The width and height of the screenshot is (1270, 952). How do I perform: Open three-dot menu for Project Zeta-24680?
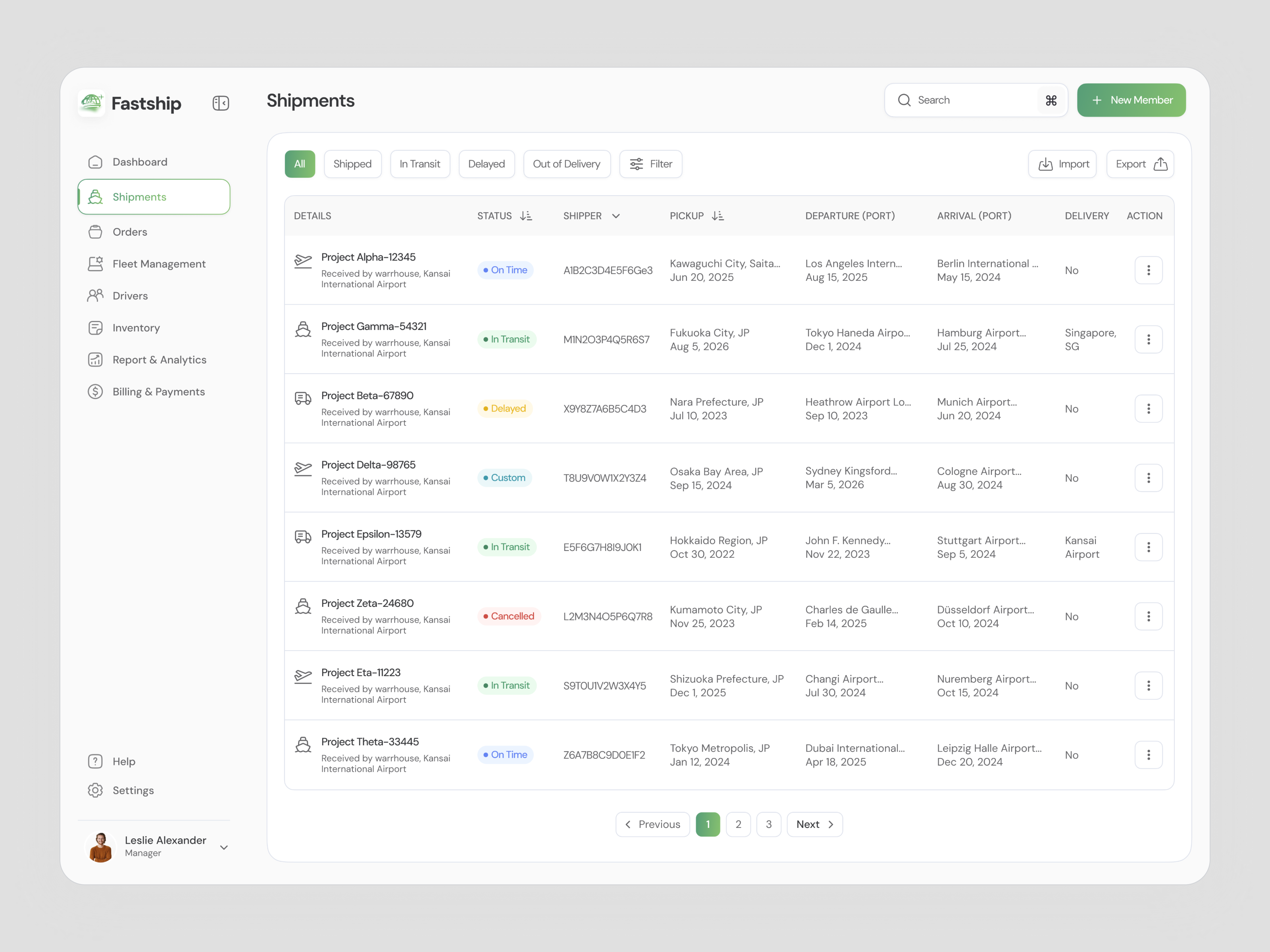pyautogui.click(x=1148, y=616)
